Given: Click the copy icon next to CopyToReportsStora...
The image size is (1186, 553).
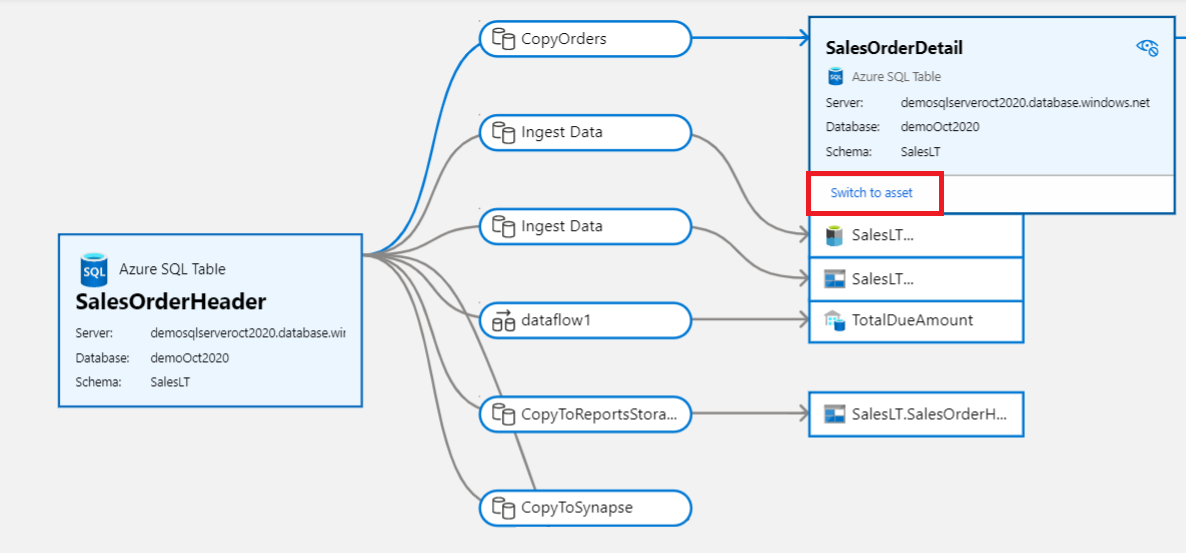Looking at the screenshot, I should (503, 413).
